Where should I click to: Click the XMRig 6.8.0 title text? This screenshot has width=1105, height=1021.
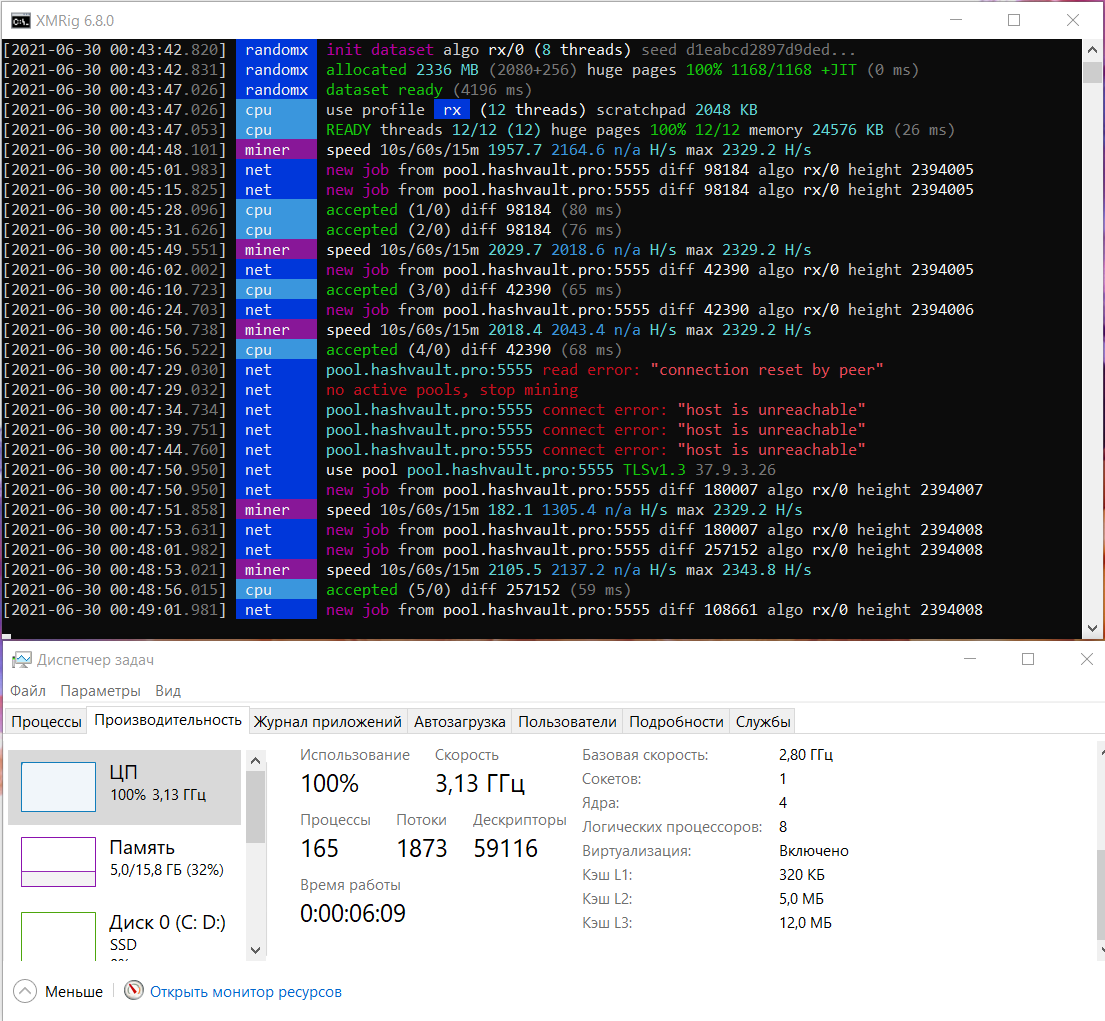coord(75,20)
